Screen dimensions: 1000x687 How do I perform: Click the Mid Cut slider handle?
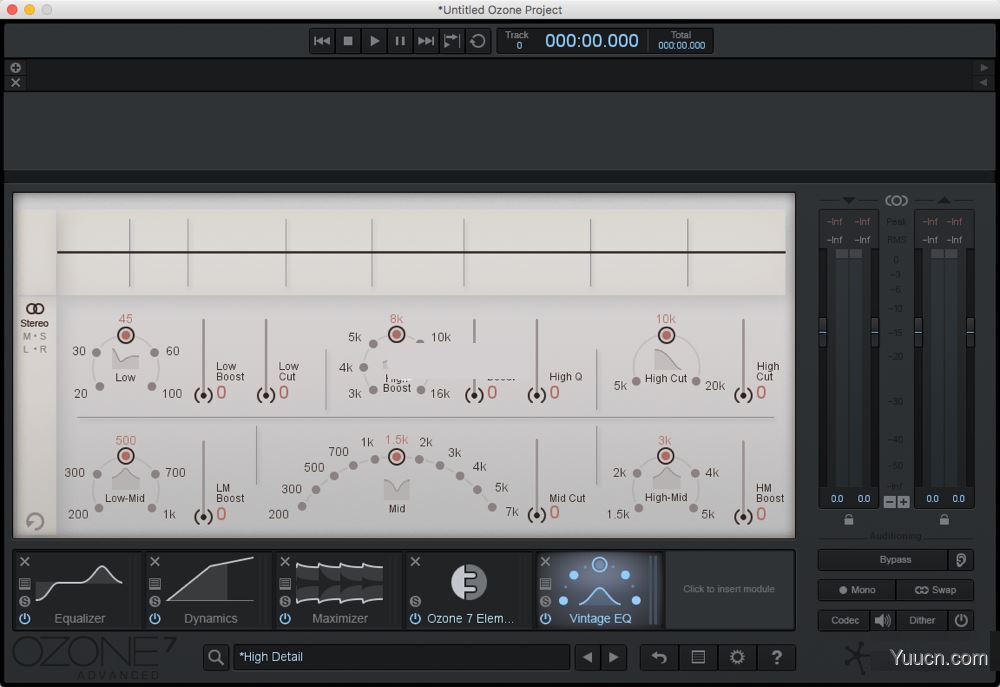536,516
